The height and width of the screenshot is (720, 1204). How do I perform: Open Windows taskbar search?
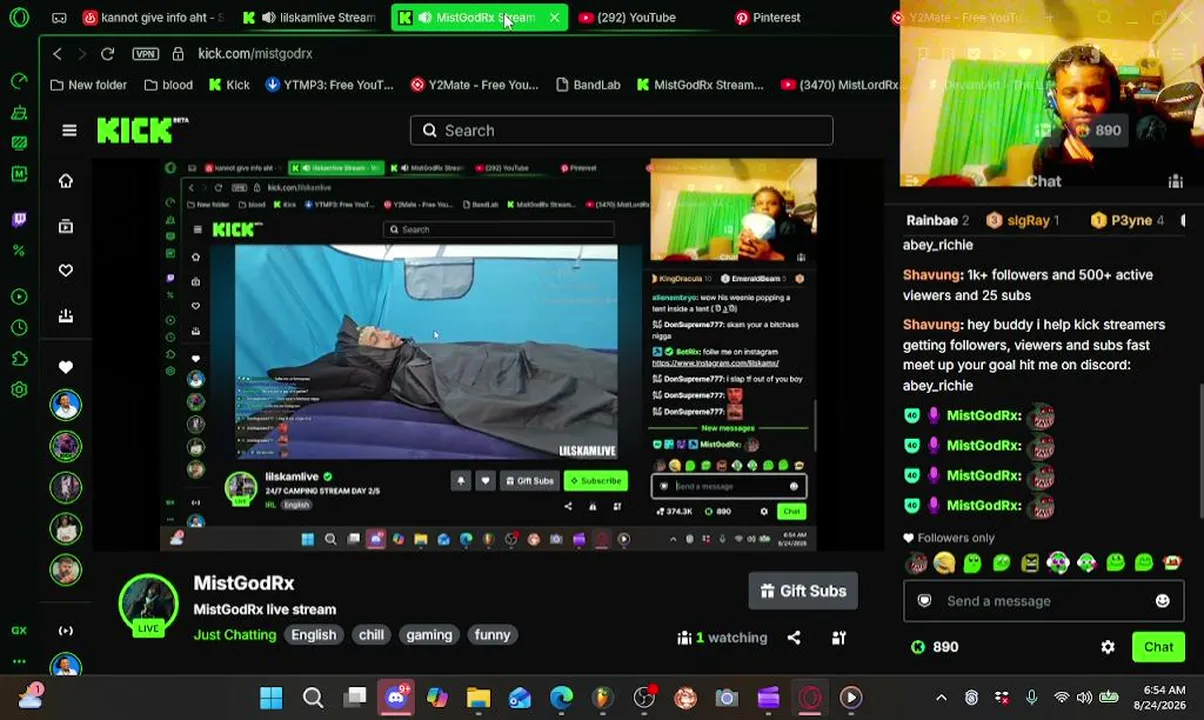coord(313,698)
